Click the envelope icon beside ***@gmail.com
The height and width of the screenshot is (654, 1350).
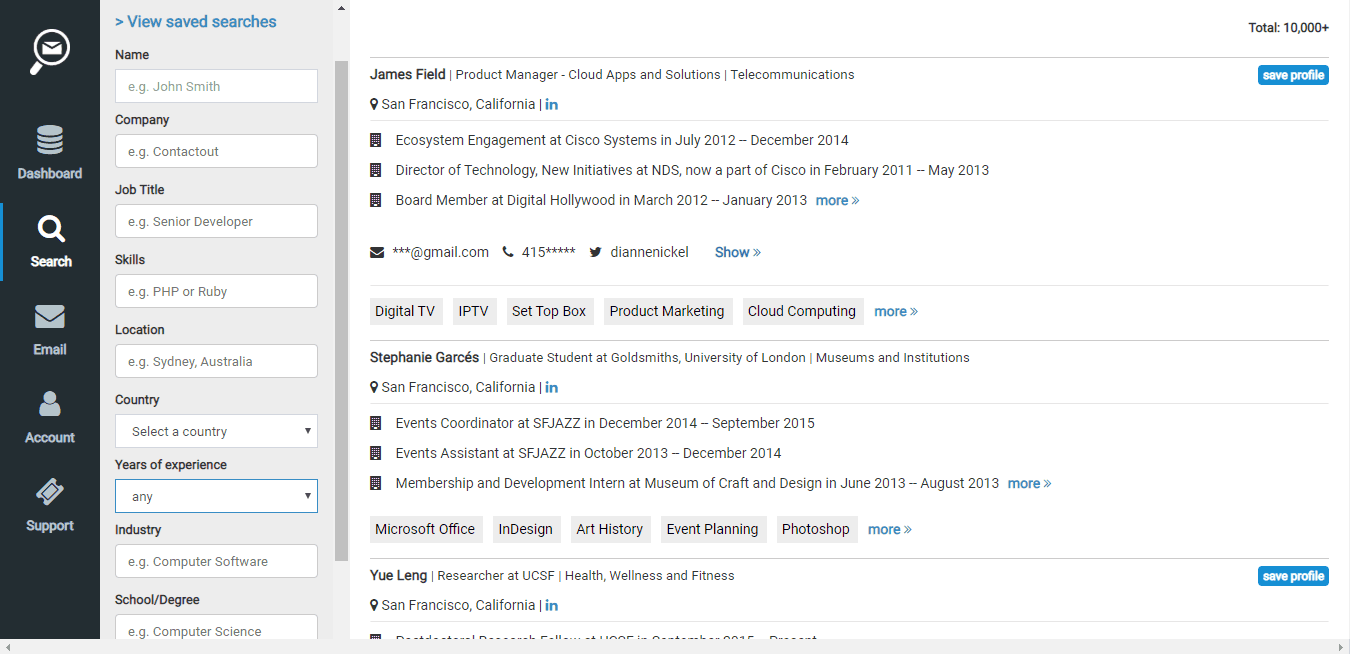pos(377,252)
